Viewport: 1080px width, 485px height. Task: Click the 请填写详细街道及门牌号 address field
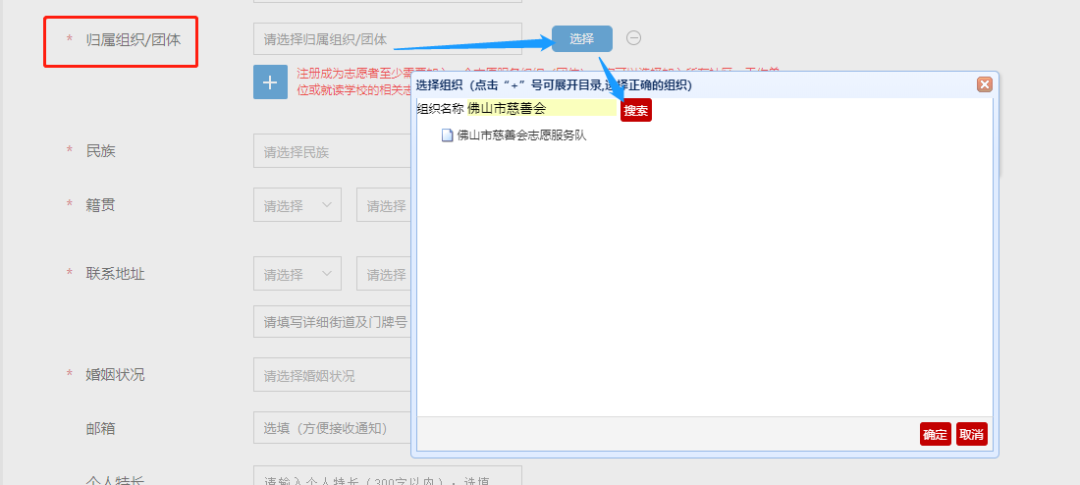click(x=333, y=322)
